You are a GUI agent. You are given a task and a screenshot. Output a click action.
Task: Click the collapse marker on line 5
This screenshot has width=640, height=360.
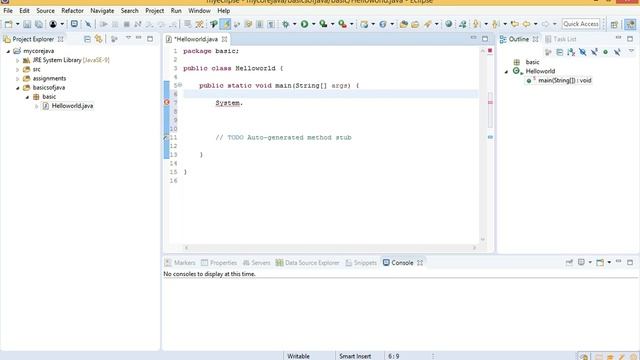click(x=180, y=85)
